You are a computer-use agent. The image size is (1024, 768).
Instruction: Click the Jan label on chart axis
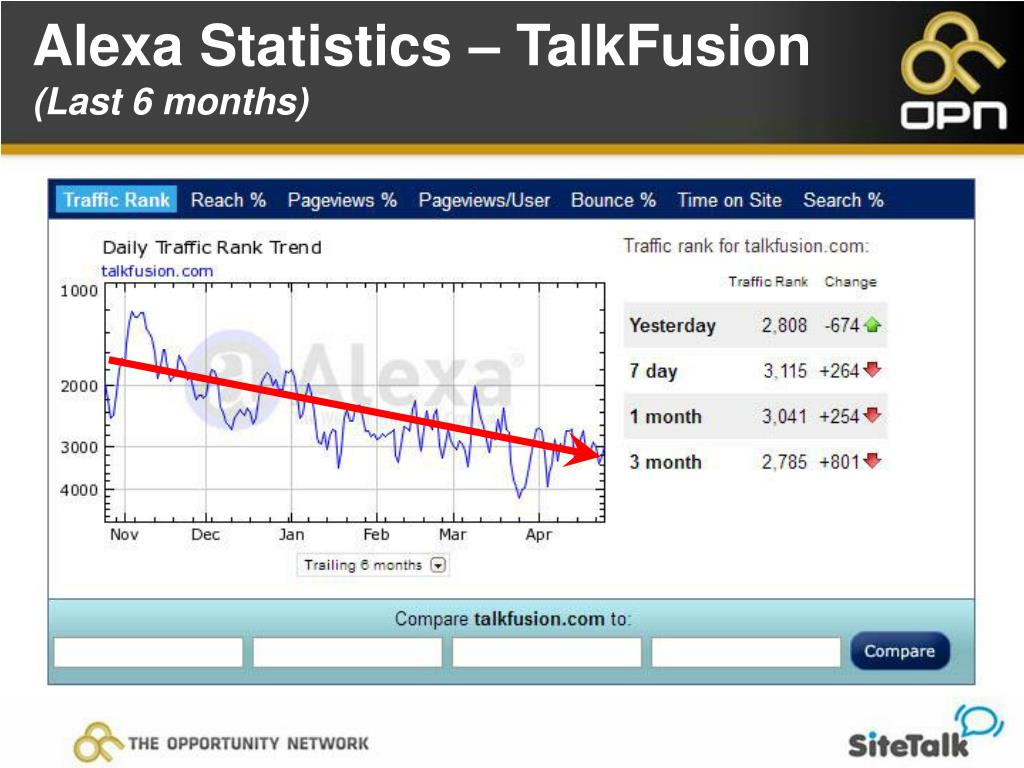click(291, 534)
